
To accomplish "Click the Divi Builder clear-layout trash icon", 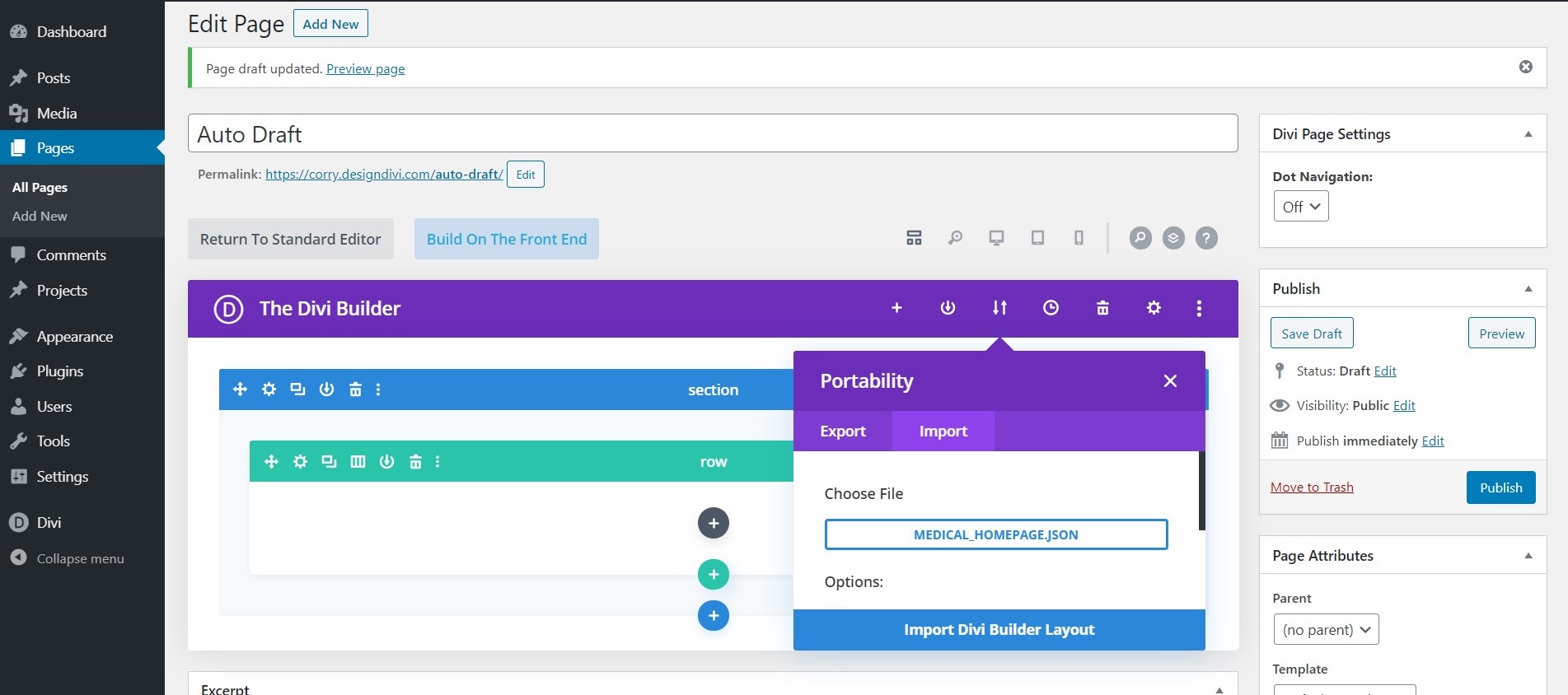I will 1102,308.
